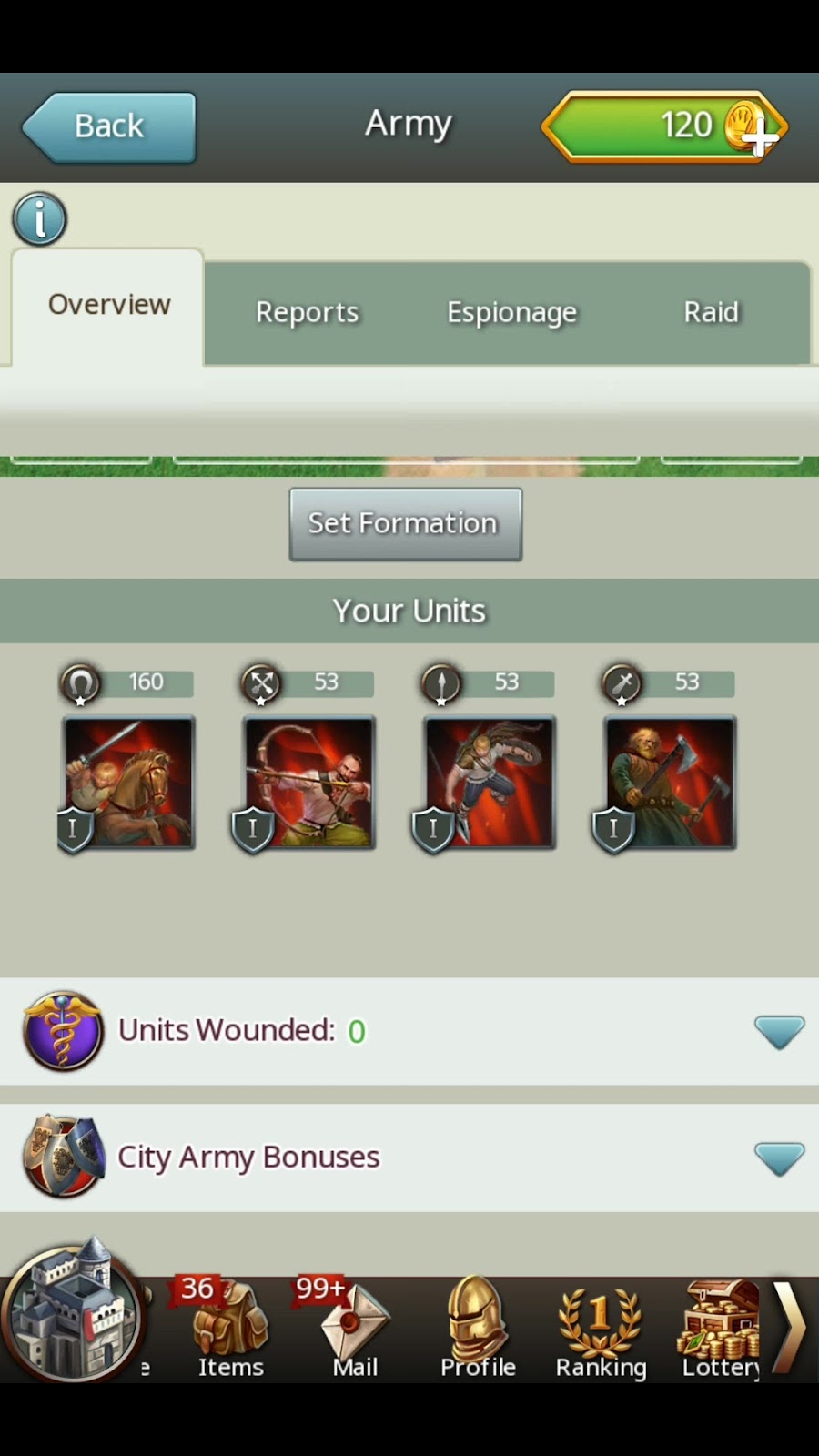
Task: Click the caduceus Units Wounded icon
Action: [x=63, y=1031]
